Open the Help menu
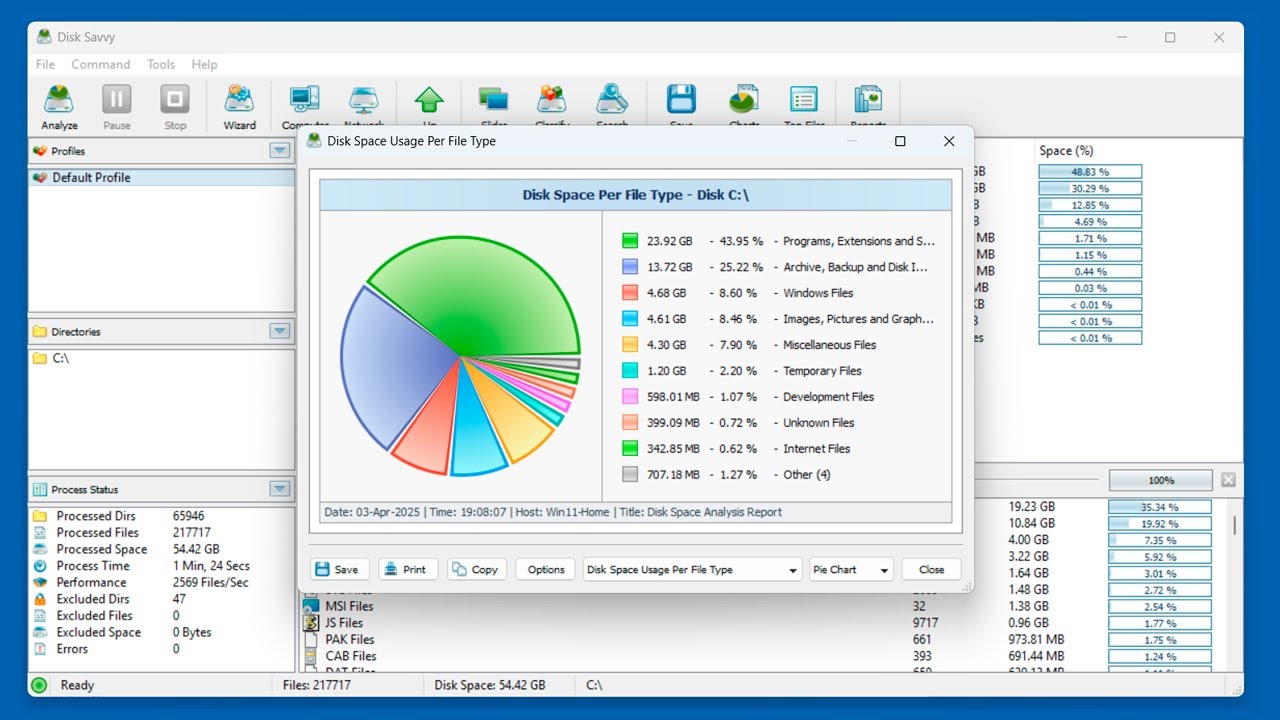Viewport: 1280px width, 720px height. (x=204, y=64)
